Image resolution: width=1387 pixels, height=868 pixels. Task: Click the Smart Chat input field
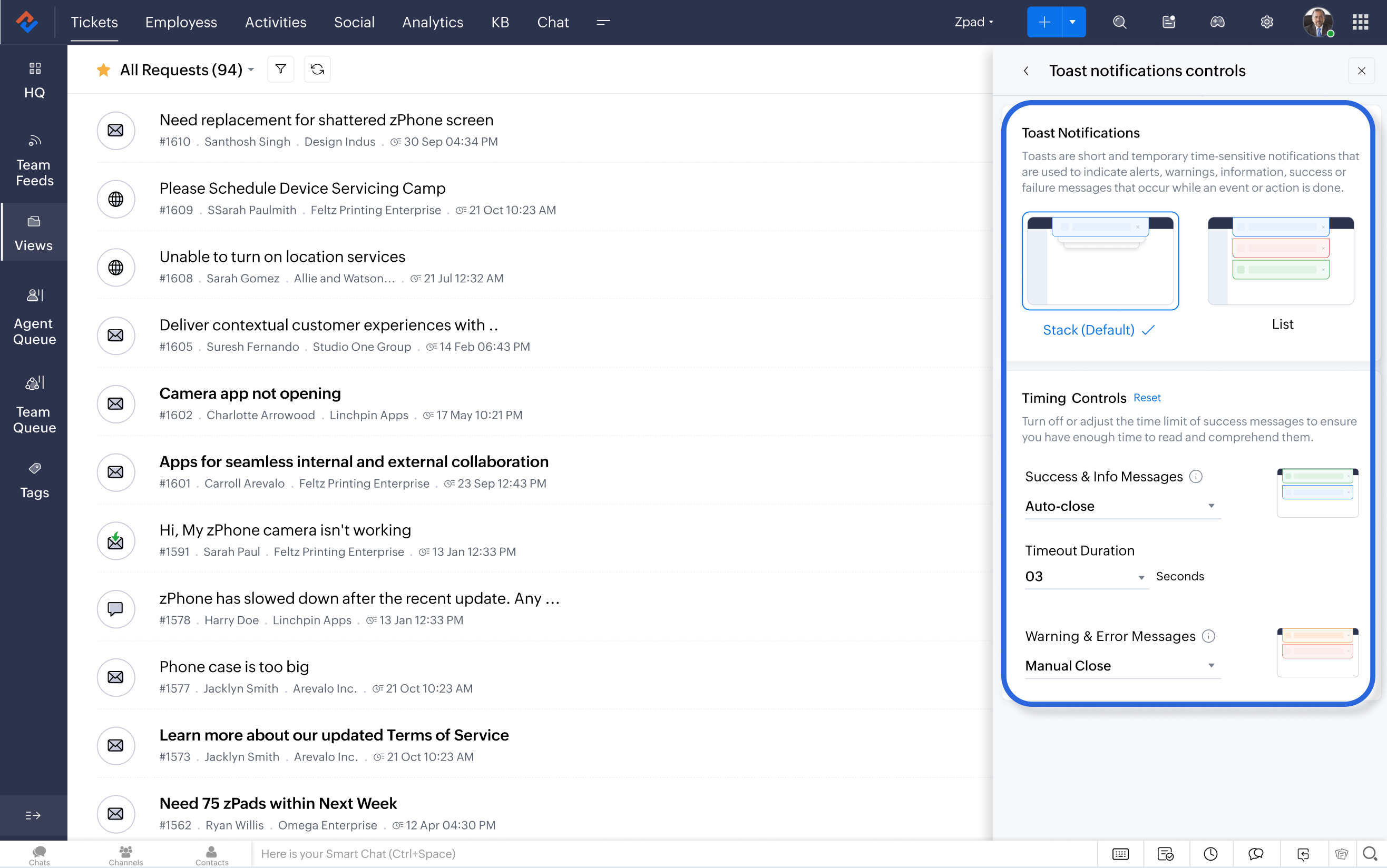[672, 854]
